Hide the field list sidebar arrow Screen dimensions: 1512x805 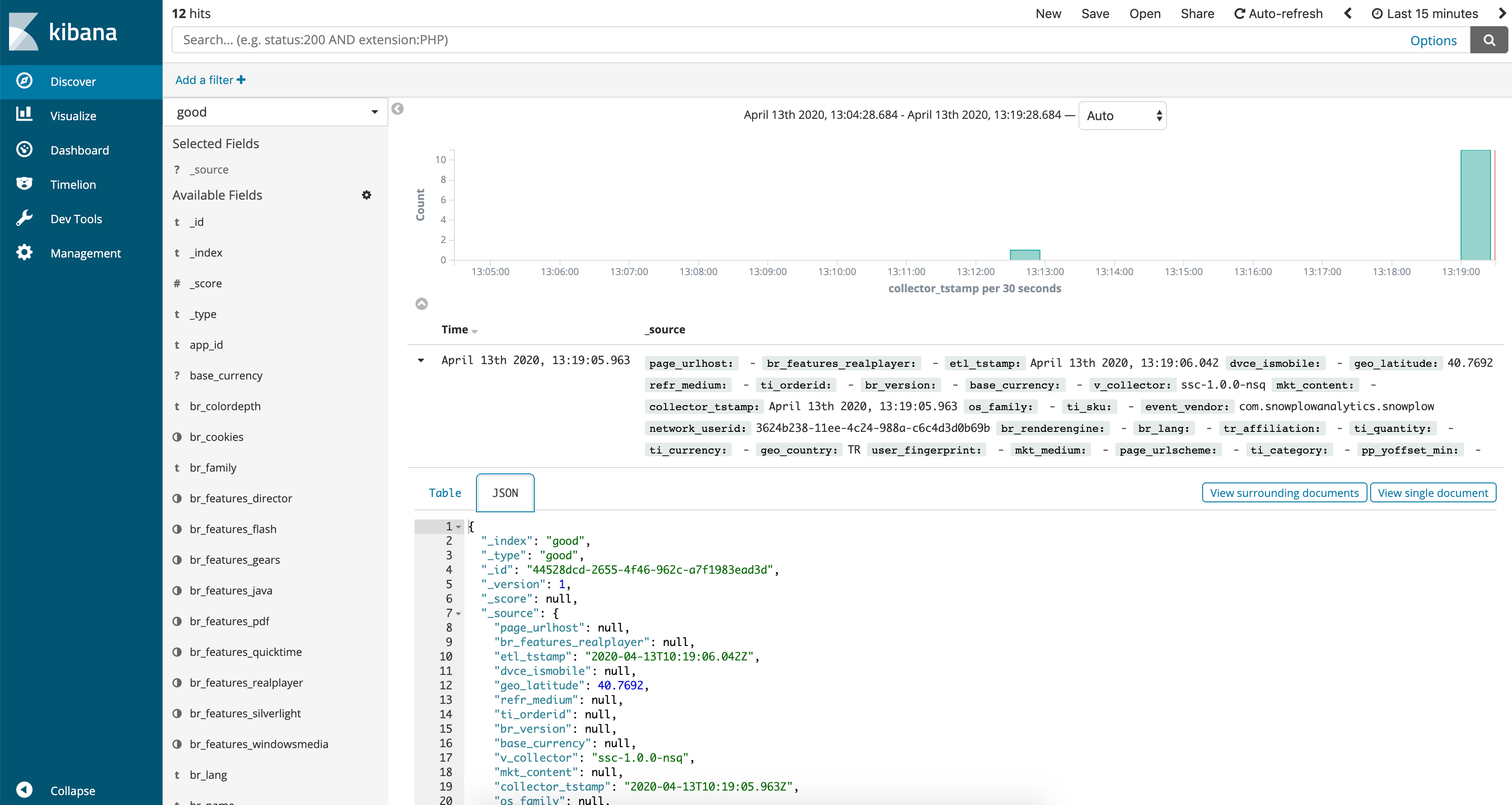pos(397,108)
